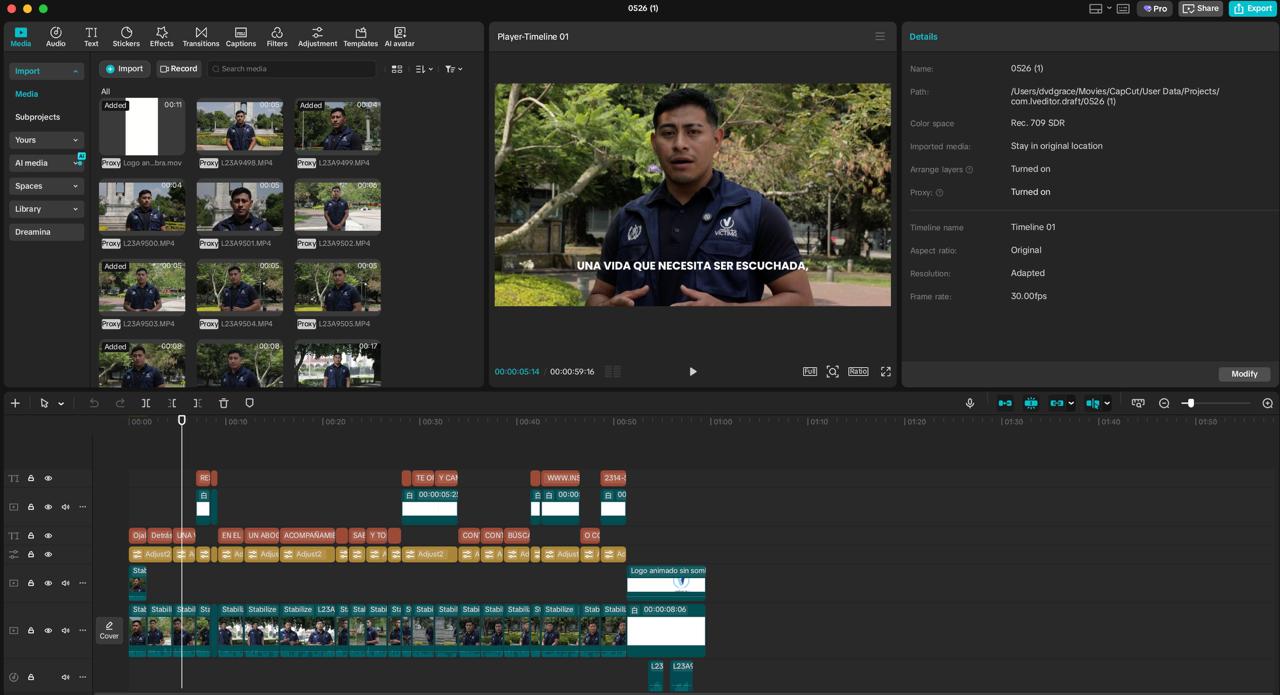Screen dimensions: 1280x695
Task: Collapse the Import section in sidebar
Action: point(46,71)
